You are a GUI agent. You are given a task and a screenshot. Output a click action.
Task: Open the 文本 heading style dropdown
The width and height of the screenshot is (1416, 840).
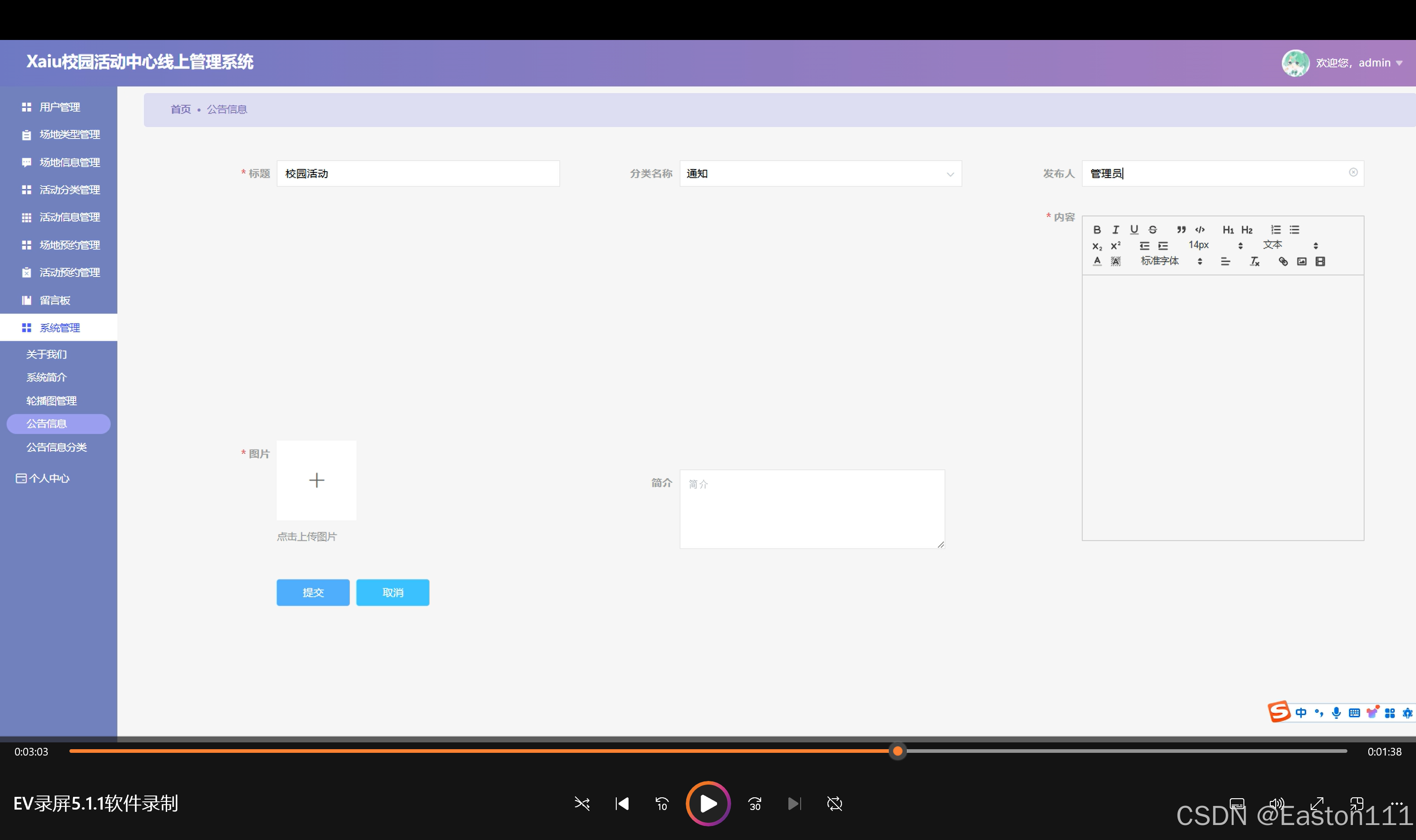coord(1290,245)
